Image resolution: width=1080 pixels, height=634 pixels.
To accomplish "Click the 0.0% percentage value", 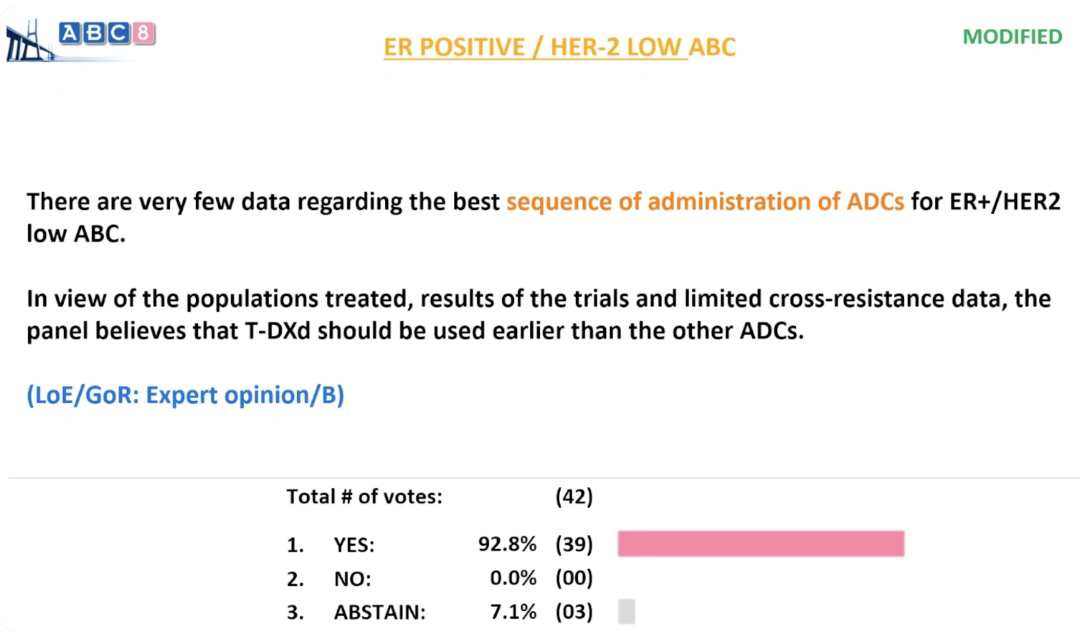I will (512, 578).
